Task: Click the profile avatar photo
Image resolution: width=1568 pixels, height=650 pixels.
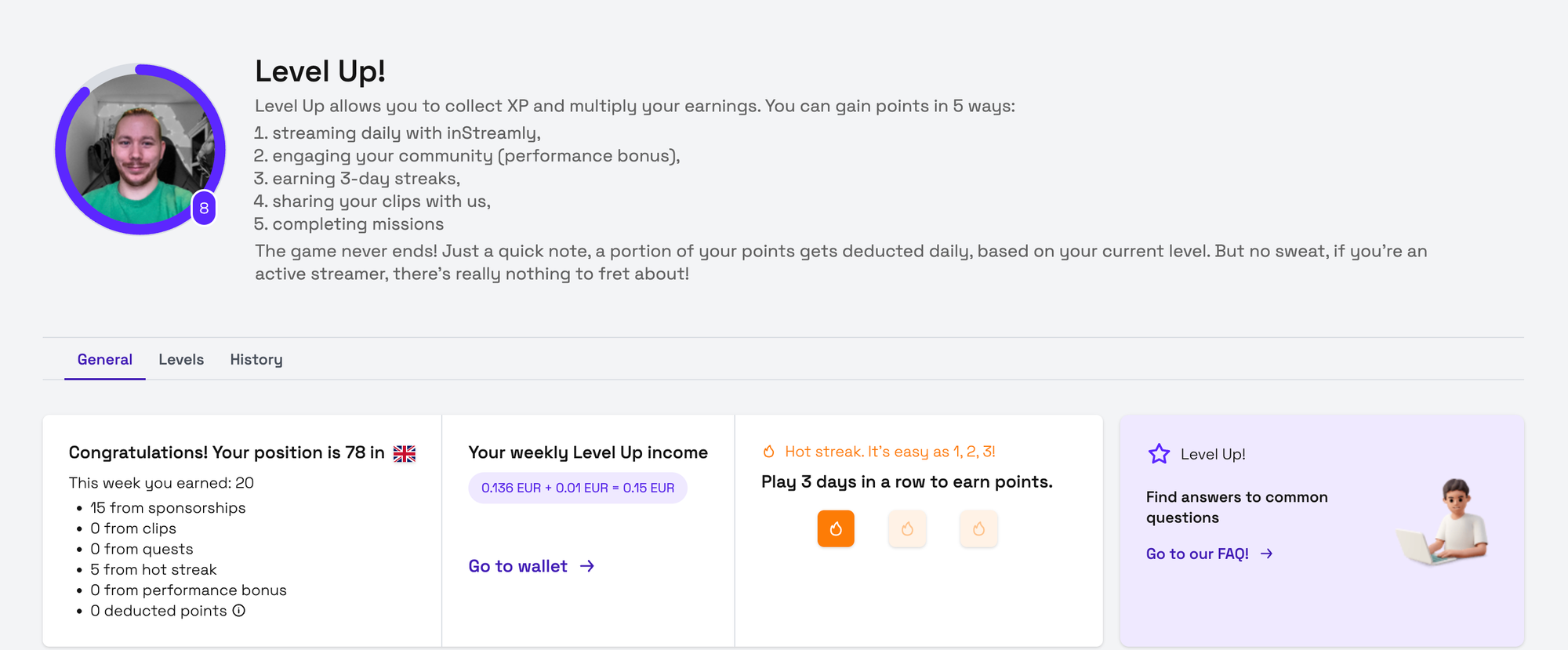Action: [140, 149]
